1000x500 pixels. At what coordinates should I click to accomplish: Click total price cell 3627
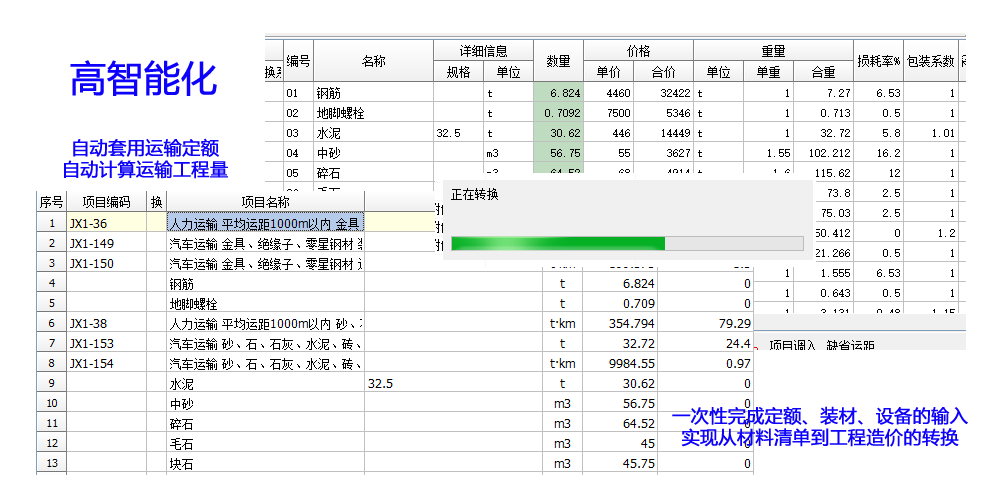coord(663,153)
